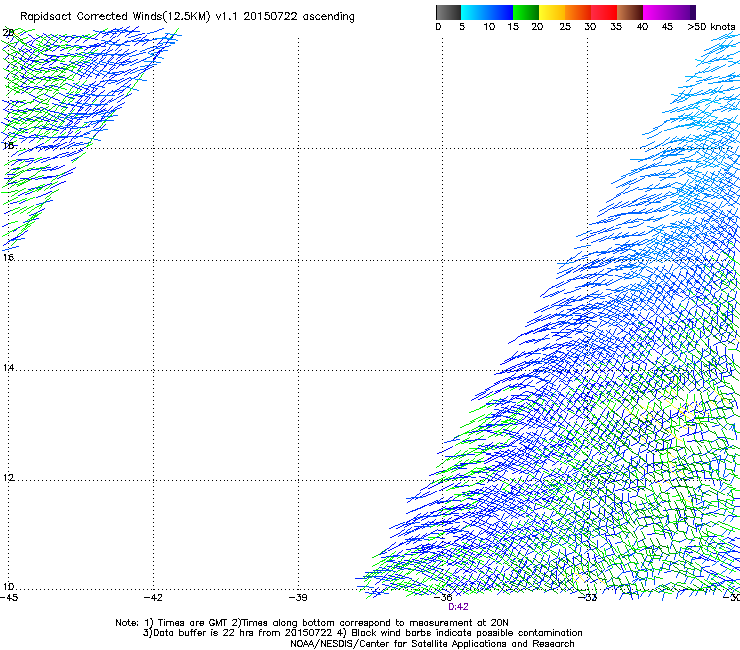Click the brown 35–40 knots legend swatch
Image resolution: width=740 pixels, height=650 pixels.
[x=630, y=12]
